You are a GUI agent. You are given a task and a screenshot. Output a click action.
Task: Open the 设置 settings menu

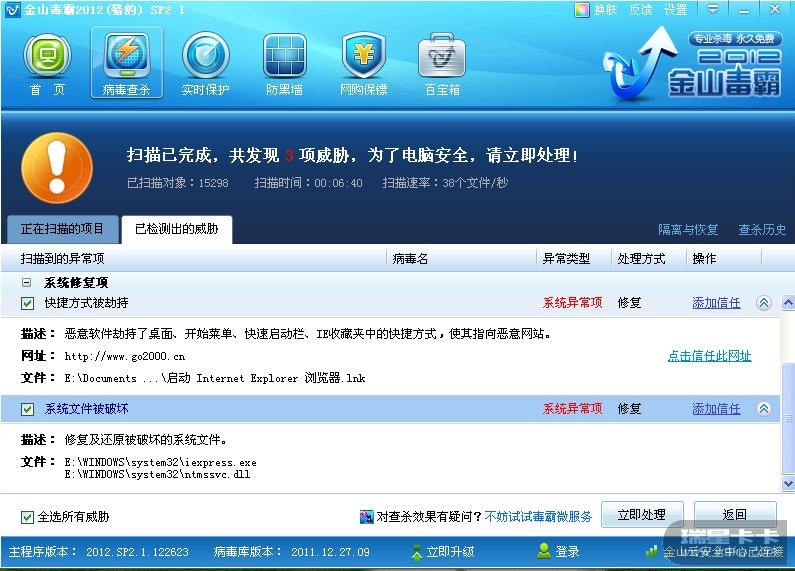pyautogui.click(x=675, y=10)
